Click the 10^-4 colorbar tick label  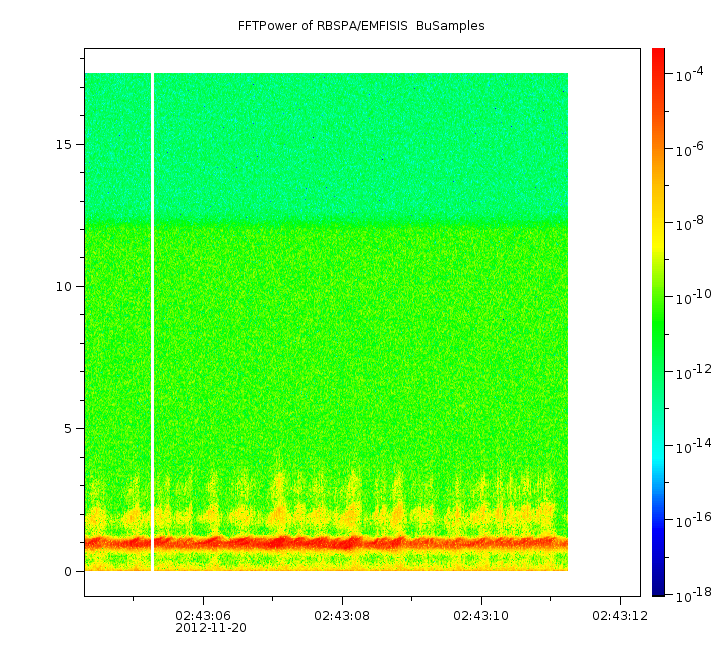tap(690, 76)
